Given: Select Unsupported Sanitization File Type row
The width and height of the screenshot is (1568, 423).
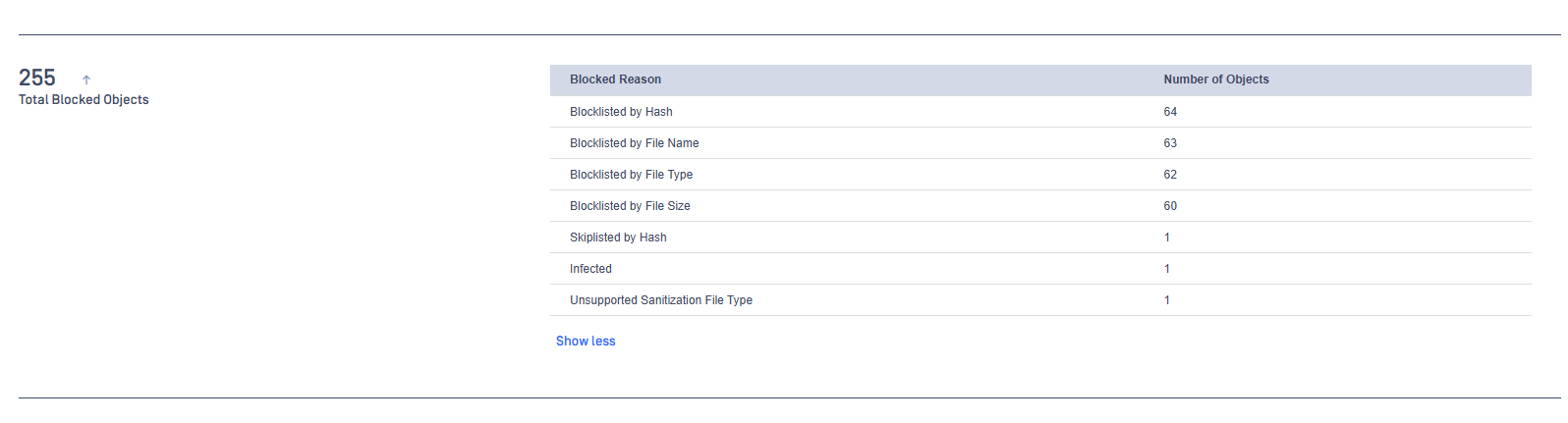Looking at the screenshot, I should (1040, 300).
